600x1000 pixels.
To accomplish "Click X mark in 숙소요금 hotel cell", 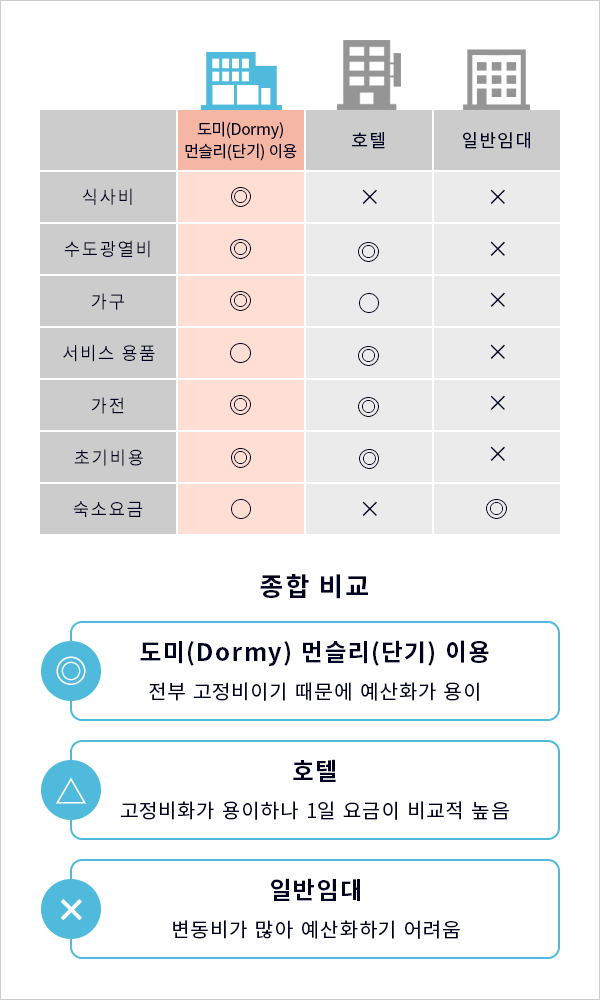I will (x=369, y=509).
